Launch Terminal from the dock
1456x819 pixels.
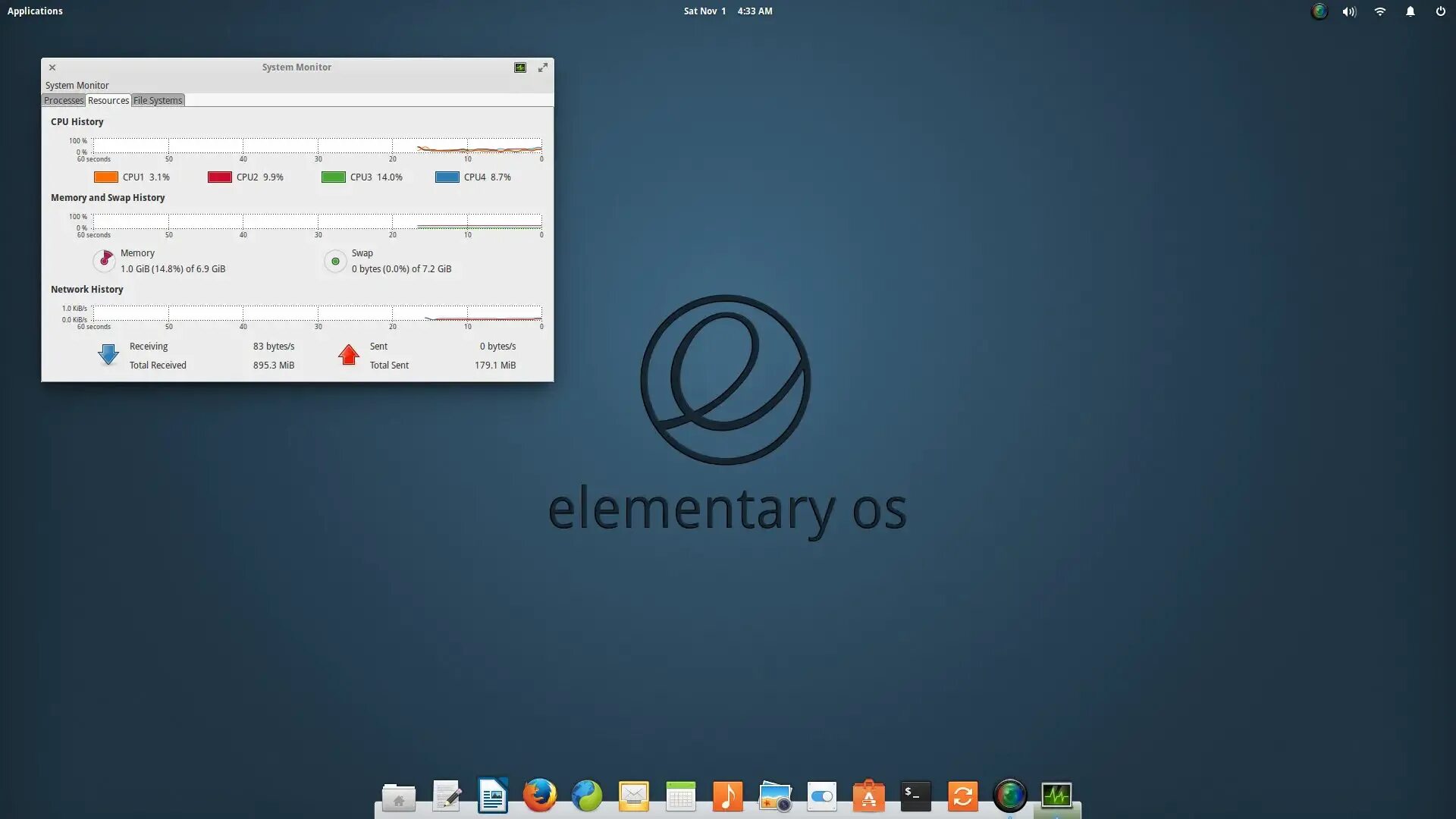pyautogui.click(x=915, y=795)
